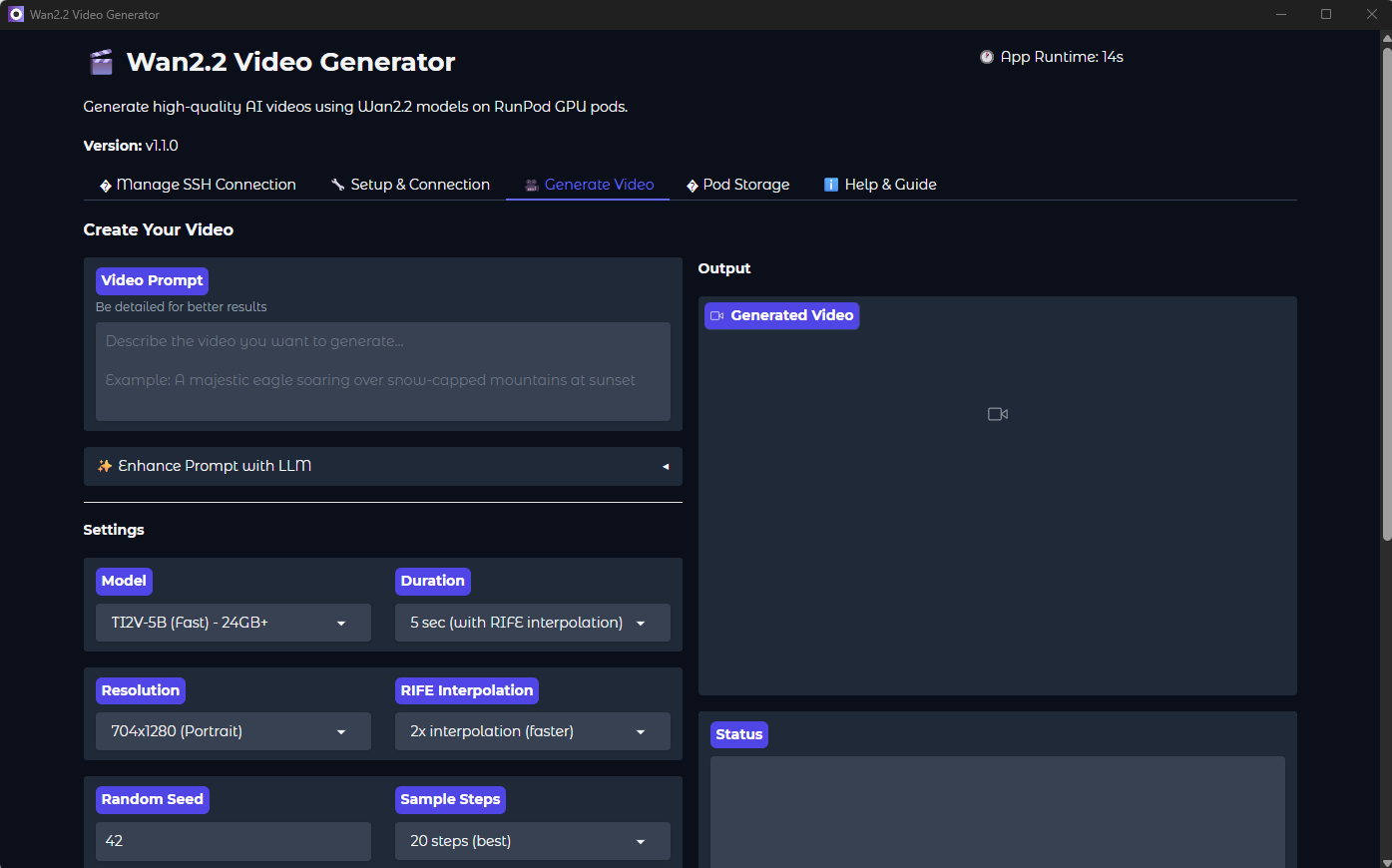This screenshot has height=868, width=1392.
Task: Select the Generate Video tab
Action: click(589, 185)
